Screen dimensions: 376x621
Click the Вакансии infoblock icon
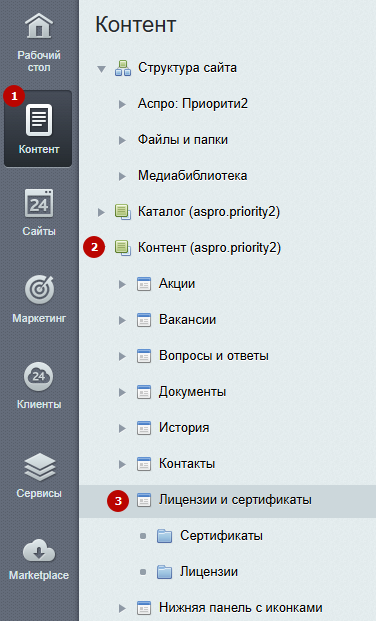(x=144, y=320)
